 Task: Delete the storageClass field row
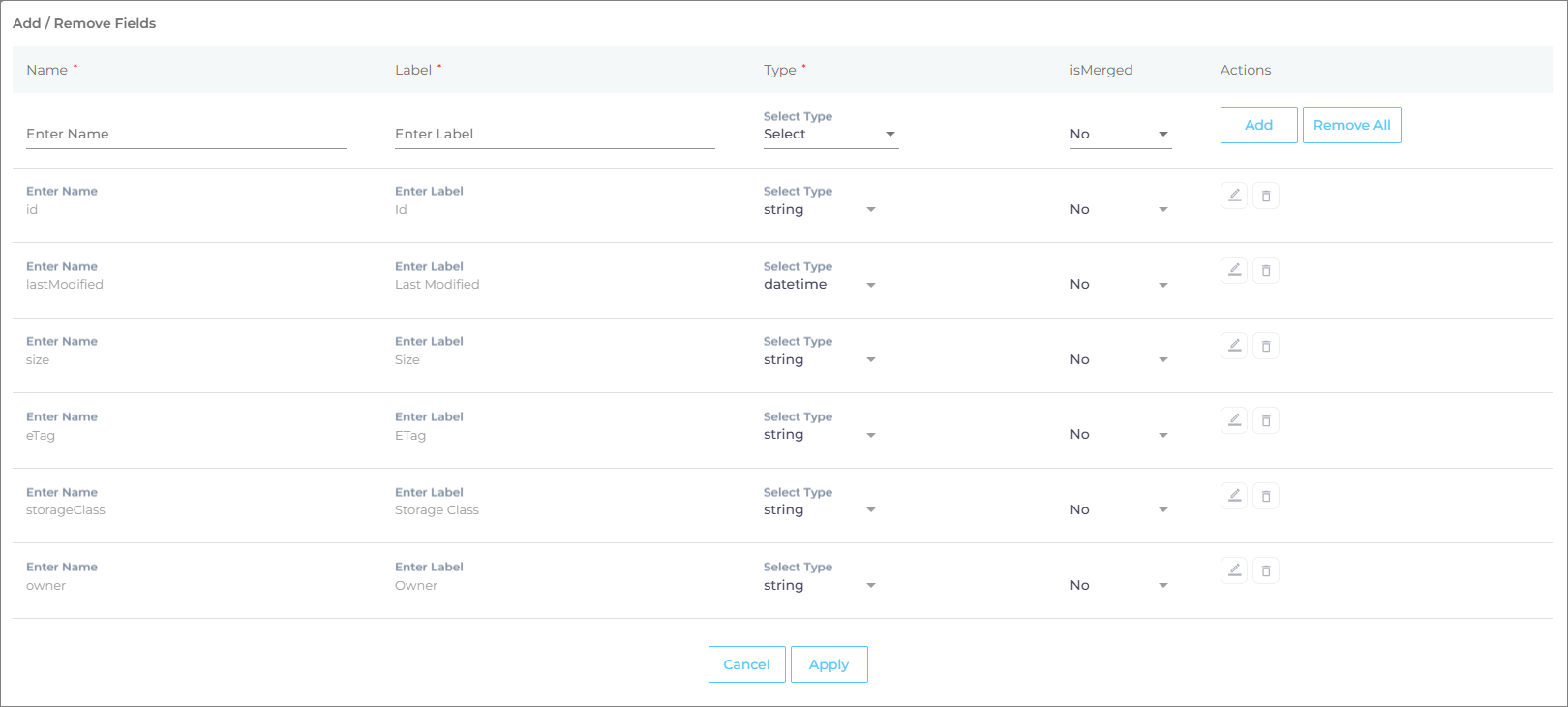coord(1266,497)
